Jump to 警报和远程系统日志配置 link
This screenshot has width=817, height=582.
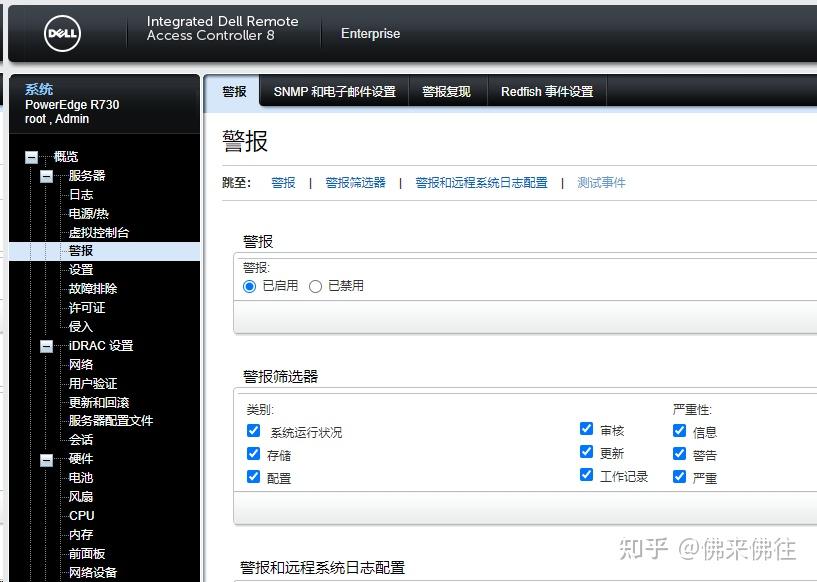coord(481,183)
